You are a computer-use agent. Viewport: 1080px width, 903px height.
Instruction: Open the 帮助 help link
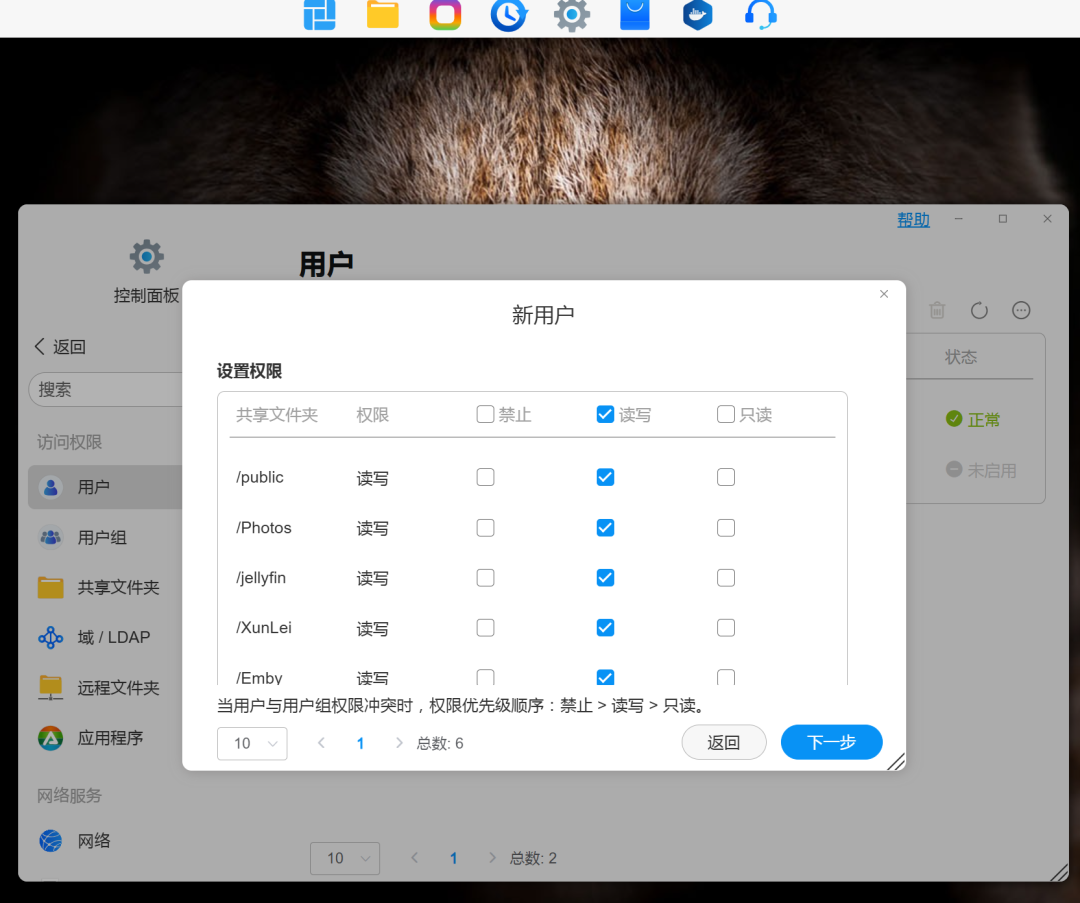point(913,220)
